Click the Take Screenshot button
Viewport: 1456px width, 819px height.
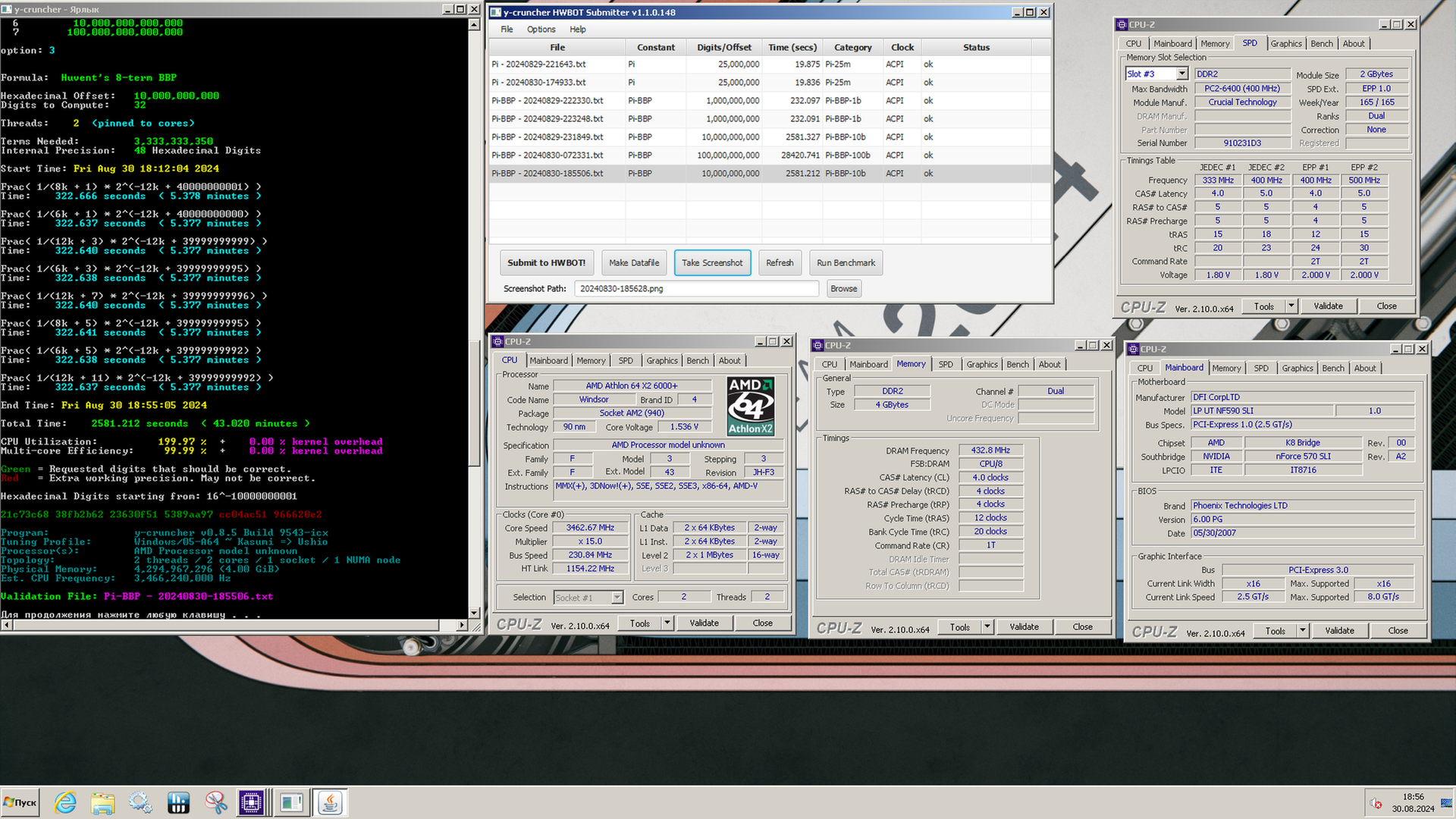(712, 262)
